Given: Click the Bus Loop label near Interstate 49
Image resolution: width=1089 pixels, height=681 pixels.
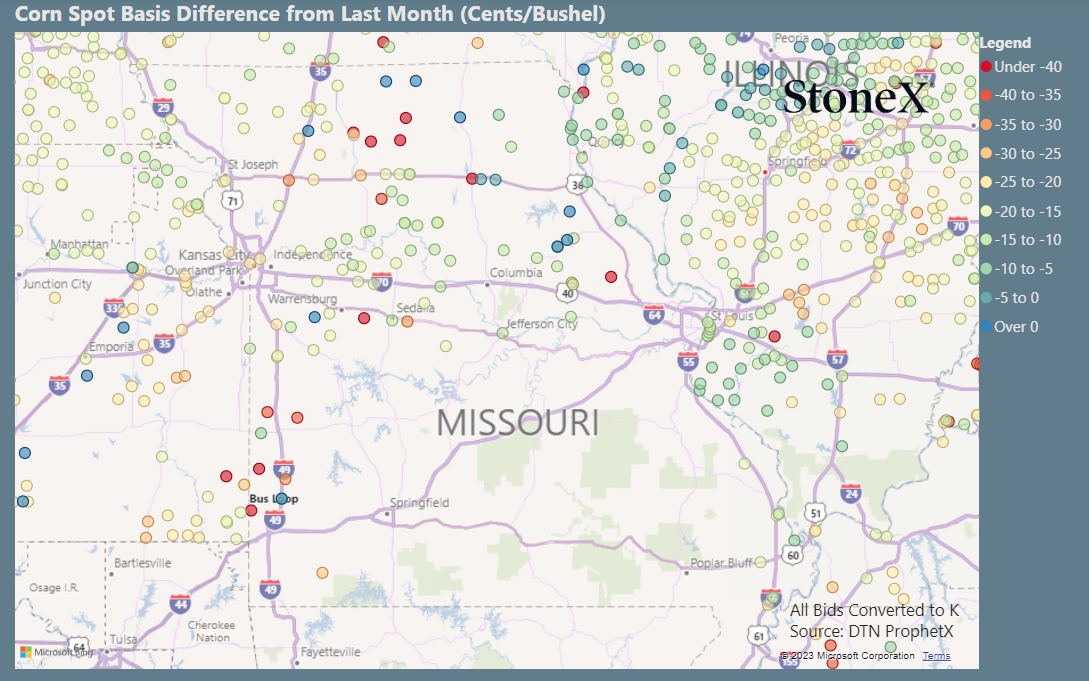Looking at the screenshot, I should (274, 498).
